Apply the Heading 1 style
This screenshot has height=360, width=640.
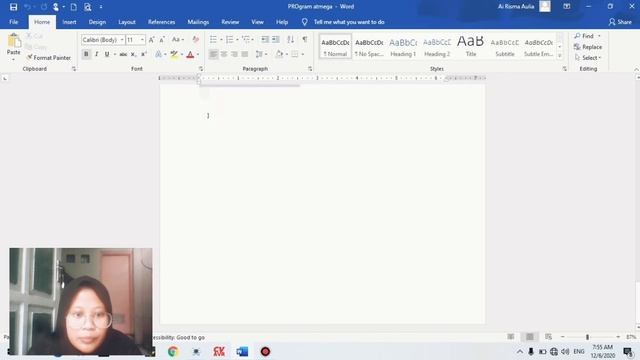(403, 47)
